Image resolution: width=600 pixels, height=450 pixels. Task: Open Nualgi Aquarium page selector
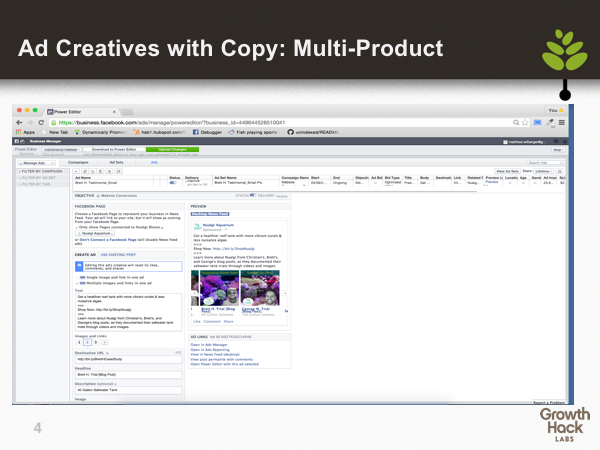click(x=95, y=233)
